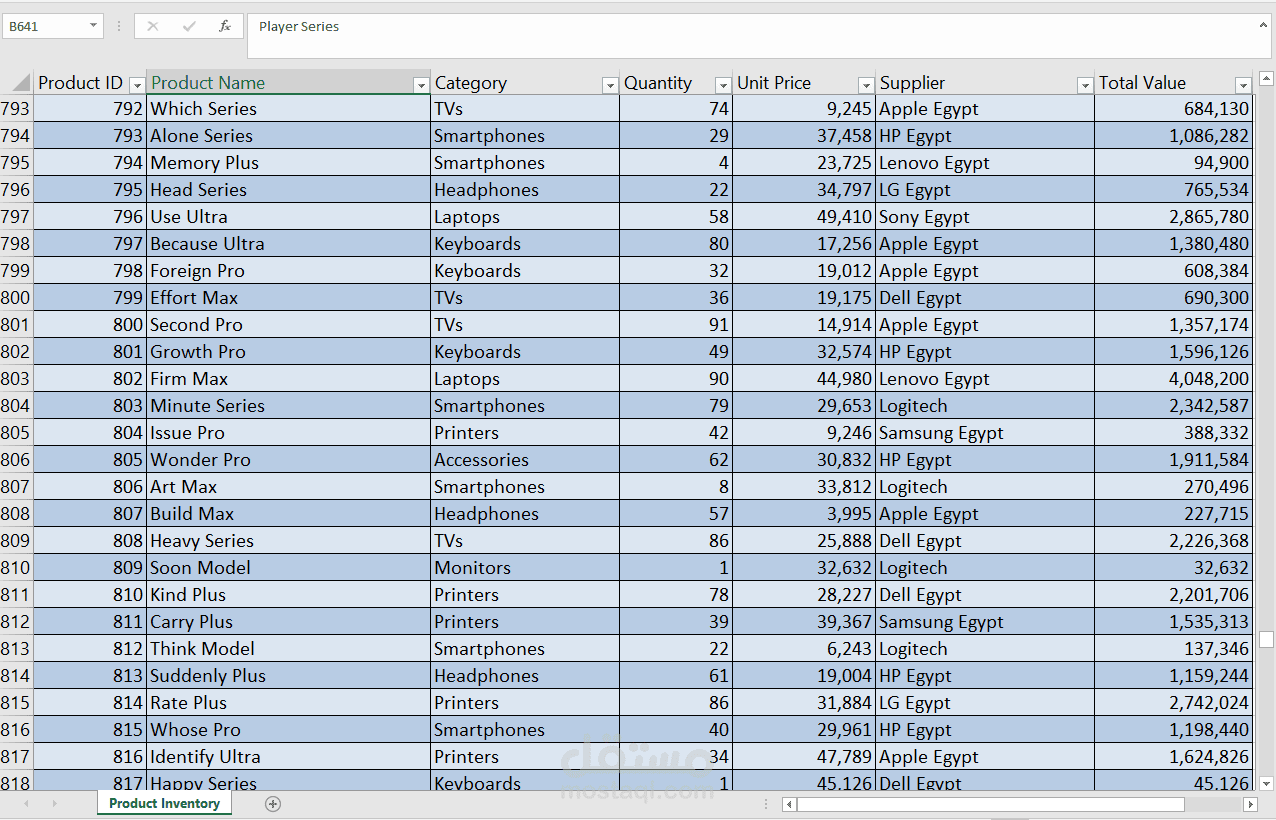
Task: Select row header 816
Action: [x=16, y=730]
